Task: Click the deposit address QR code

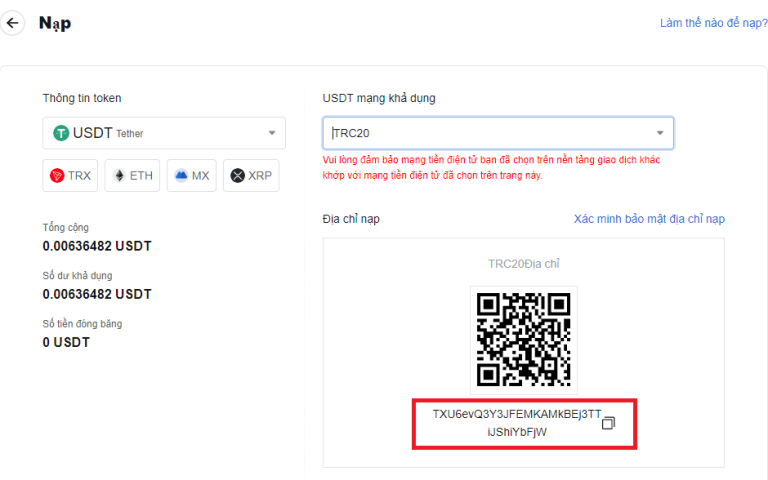Action: (x=524, y=339)
